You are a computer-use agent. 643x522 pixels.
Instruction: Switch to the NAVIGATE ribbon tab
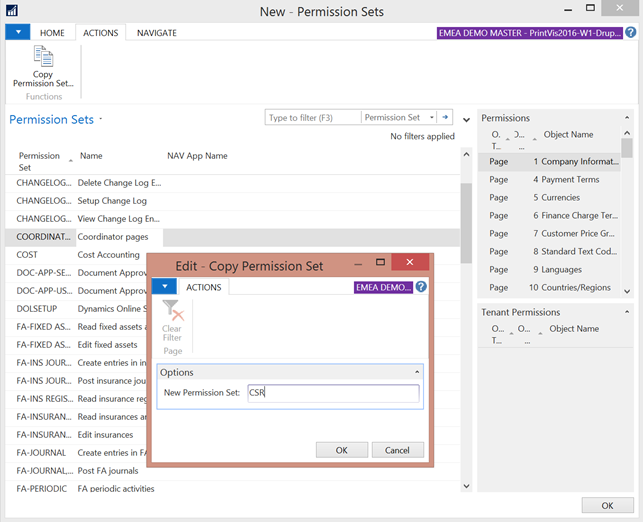click(x=157, y=33)
